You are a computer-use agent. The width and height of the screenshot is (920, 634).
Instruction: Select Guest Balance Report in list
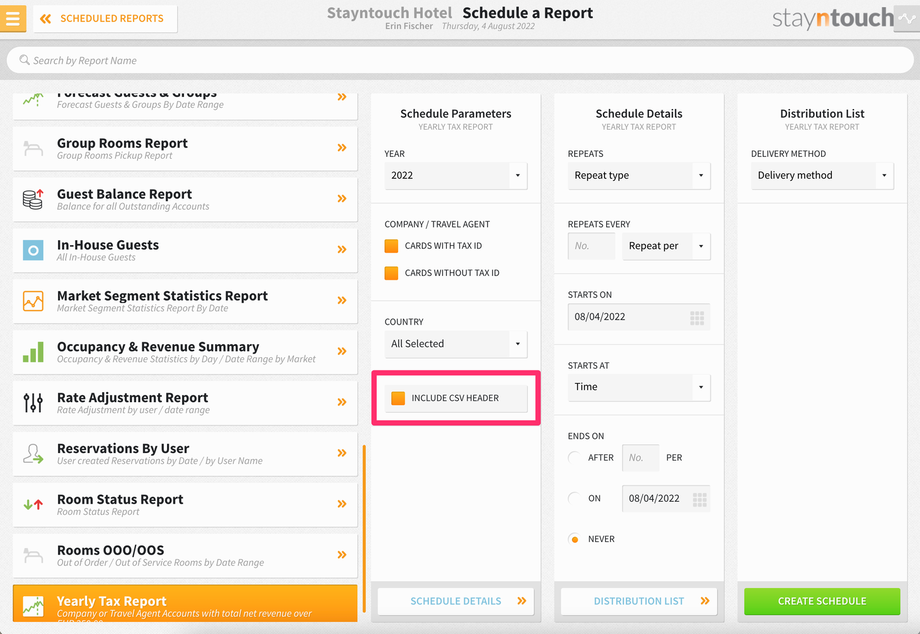pos(185,199)
